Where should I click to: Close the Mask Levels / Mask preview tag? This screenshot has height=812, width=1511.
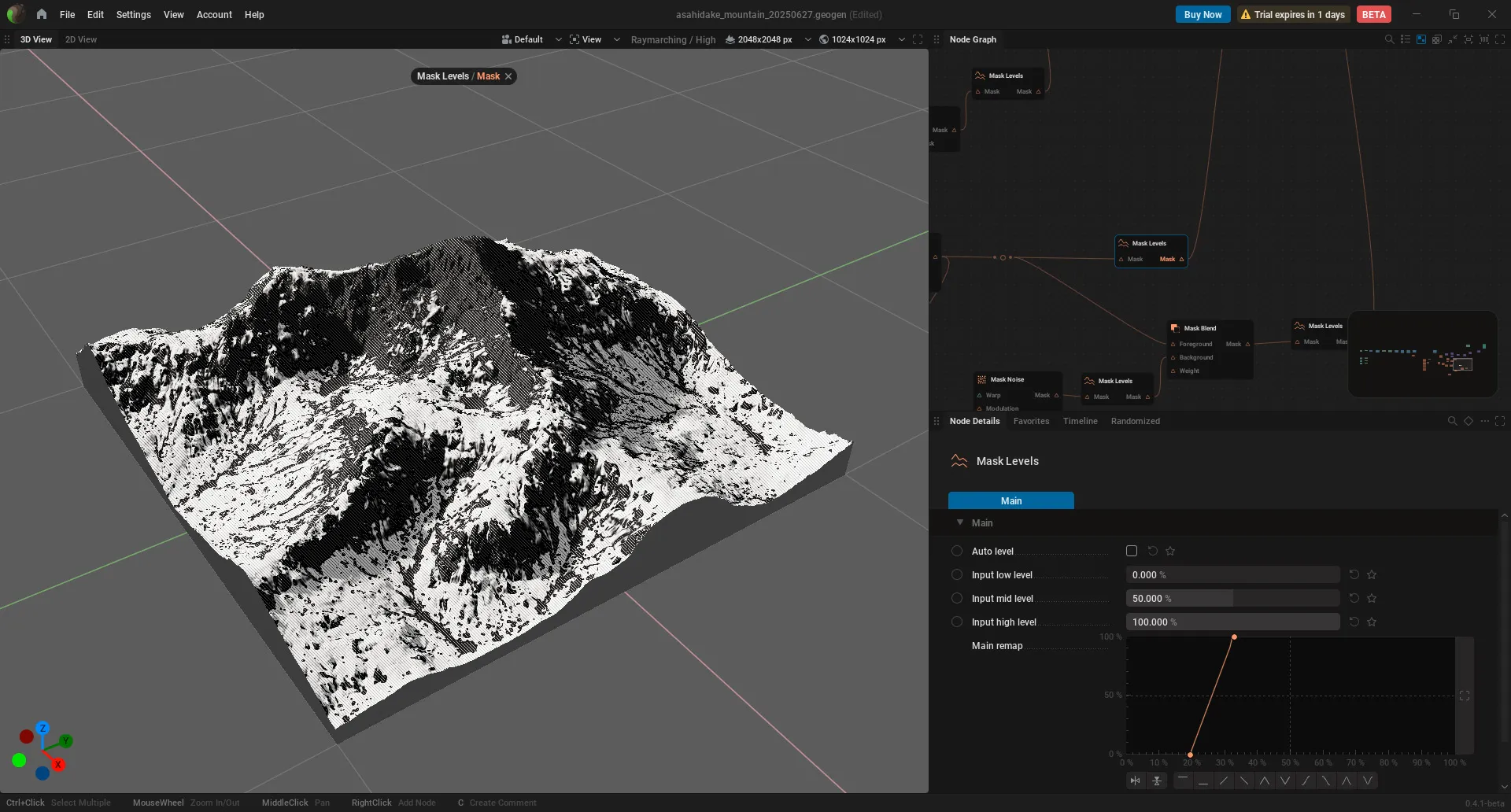coord(508,76)
